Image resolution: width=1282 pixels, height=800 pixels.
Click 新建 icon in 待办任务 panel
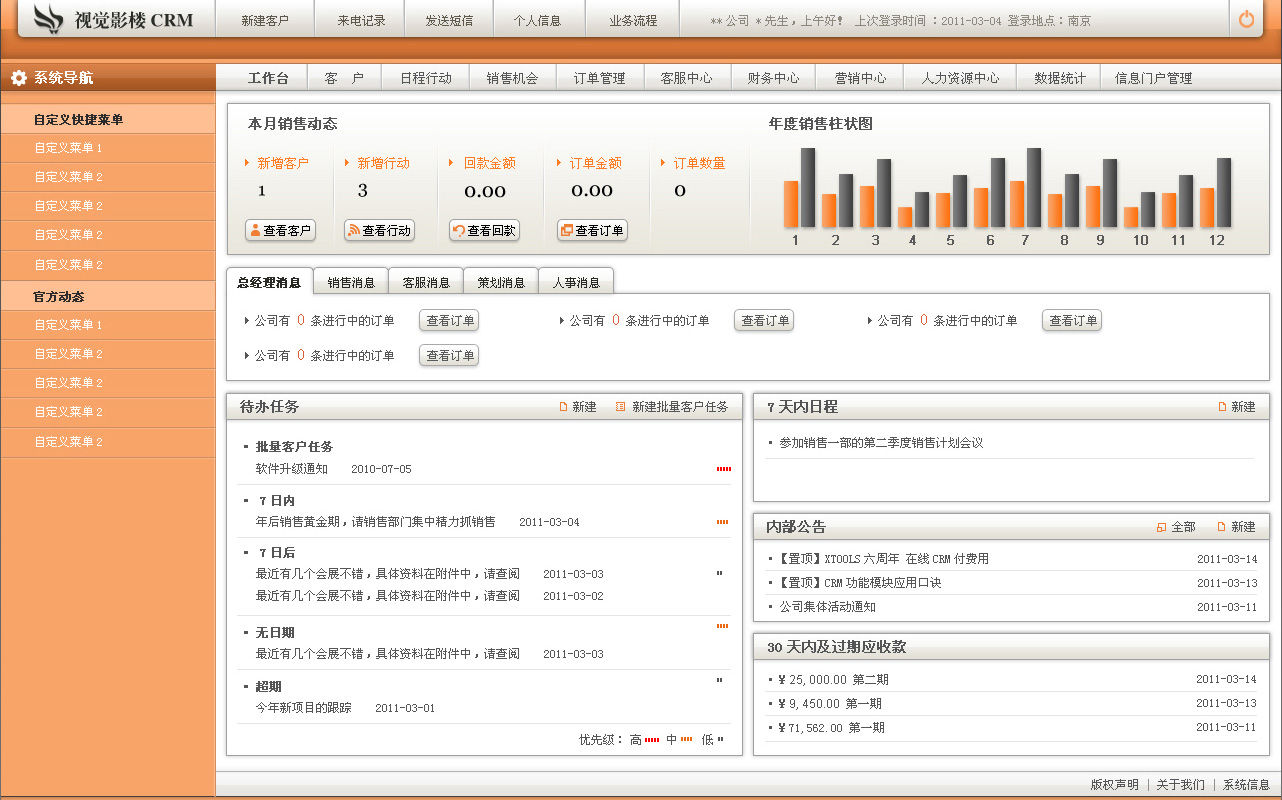(x=563, y=407)
